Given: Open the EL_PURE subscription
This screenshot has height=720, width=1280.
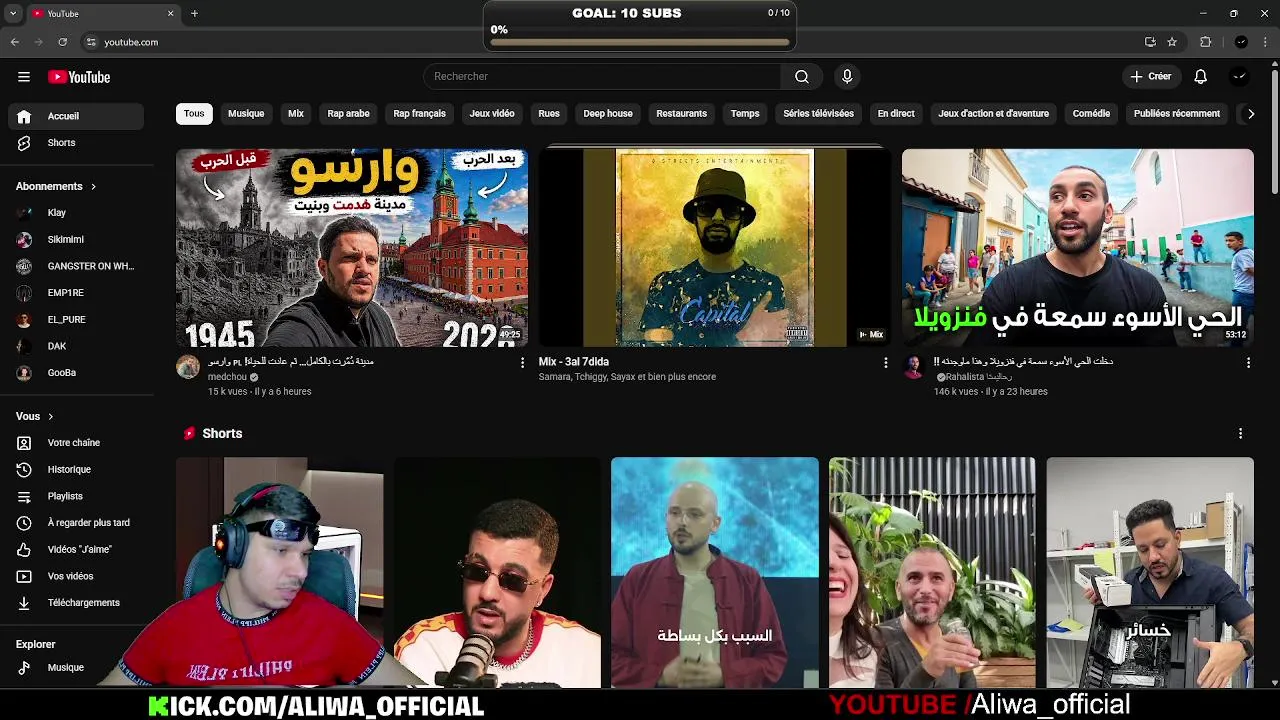Looking at the screenshot, I should coord(76,320).
